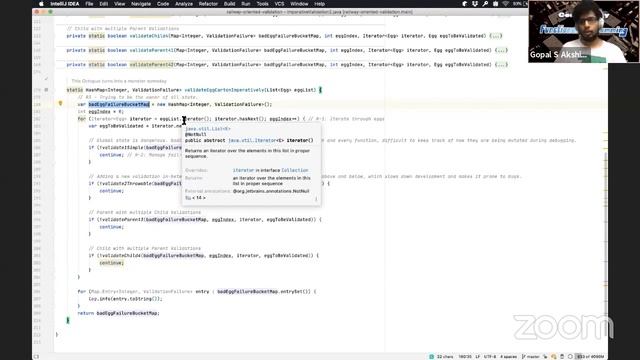Click the green inspection status icon in status bar
The width and height of the screenshot is (640, 360).
coord(431,357)
